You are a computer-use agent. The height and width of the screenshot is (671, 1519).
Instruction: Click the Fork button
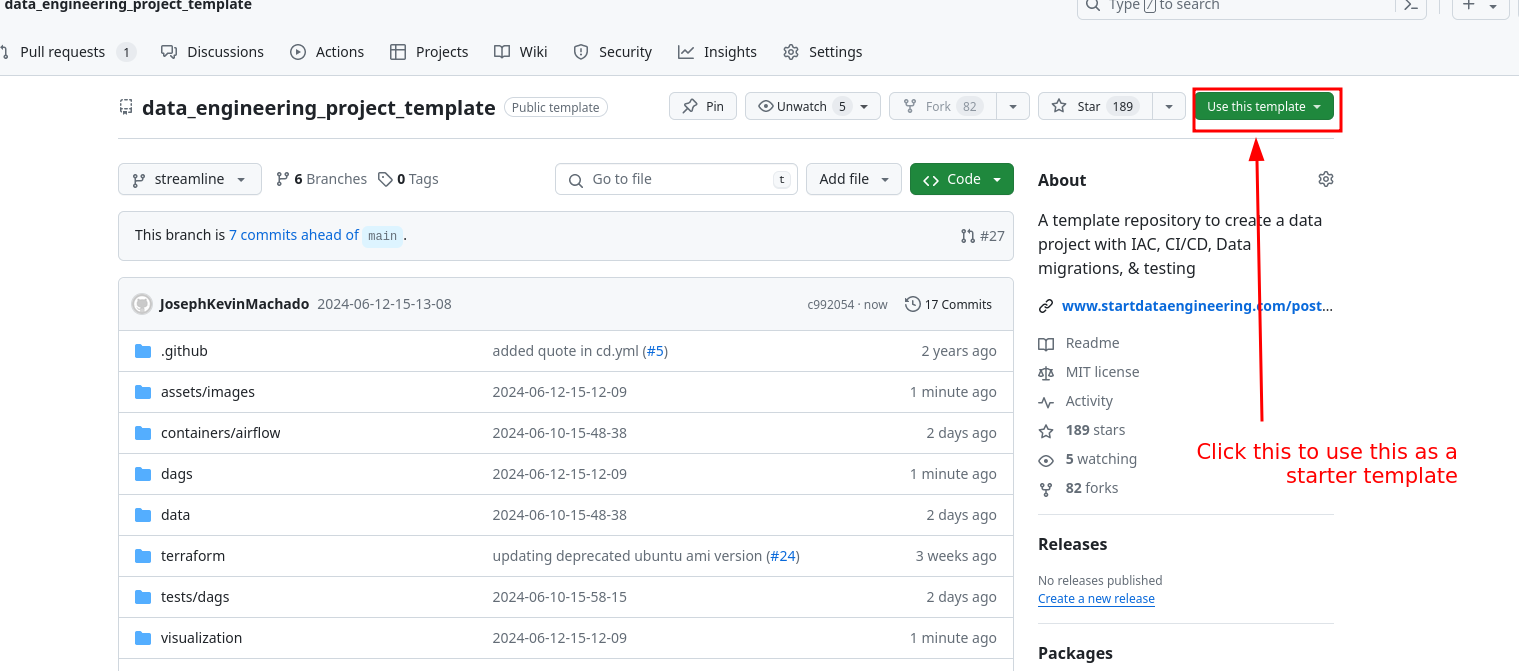(942, 106)
